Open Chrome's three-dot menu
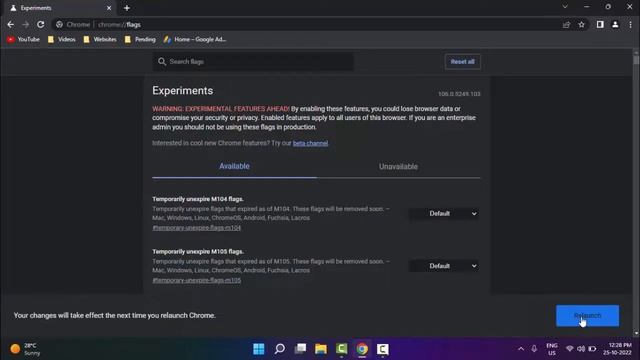Image resolution: width=640 pixels, height=360 pixels. point(630,24)
